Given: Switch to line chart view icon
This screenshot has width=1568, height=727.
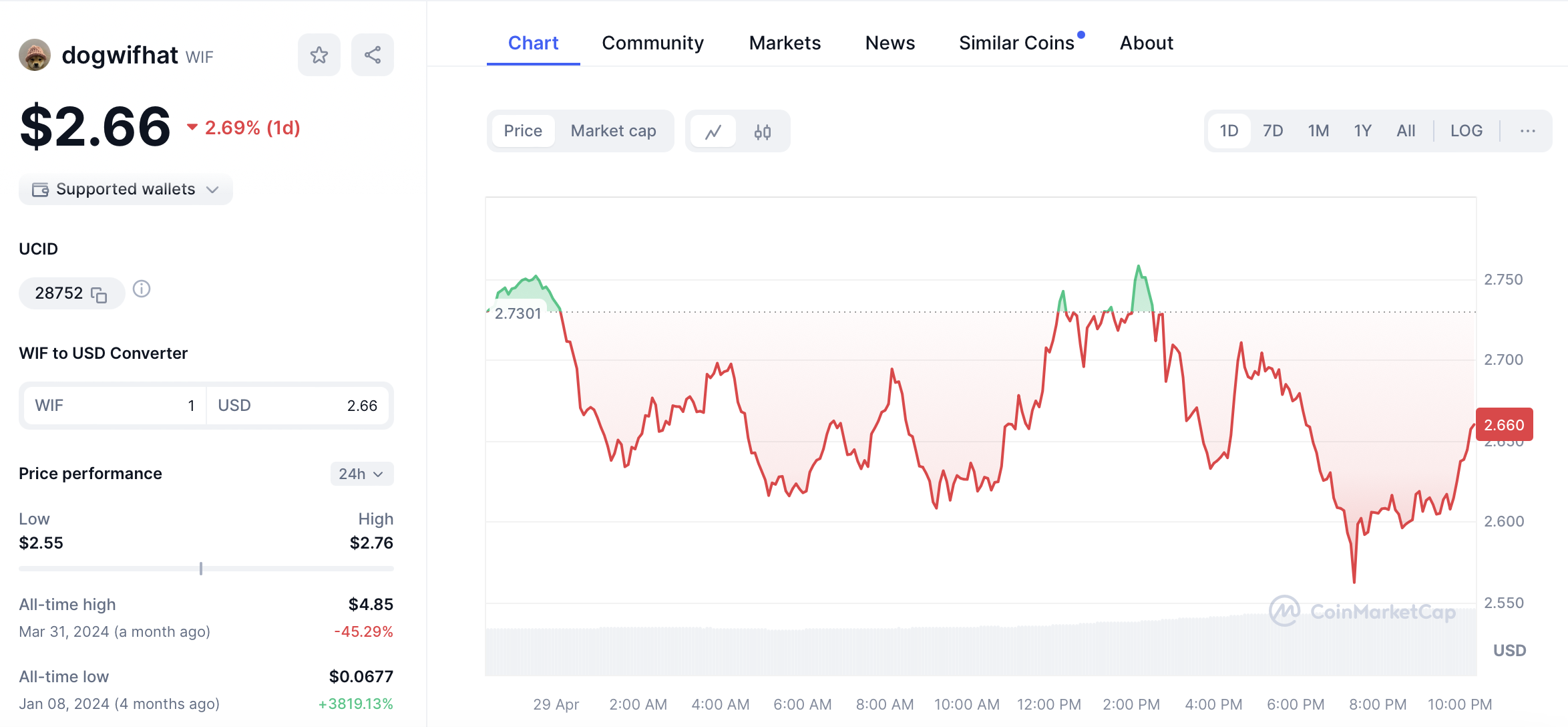Looking at the screenshot, I should coord(713,132).
